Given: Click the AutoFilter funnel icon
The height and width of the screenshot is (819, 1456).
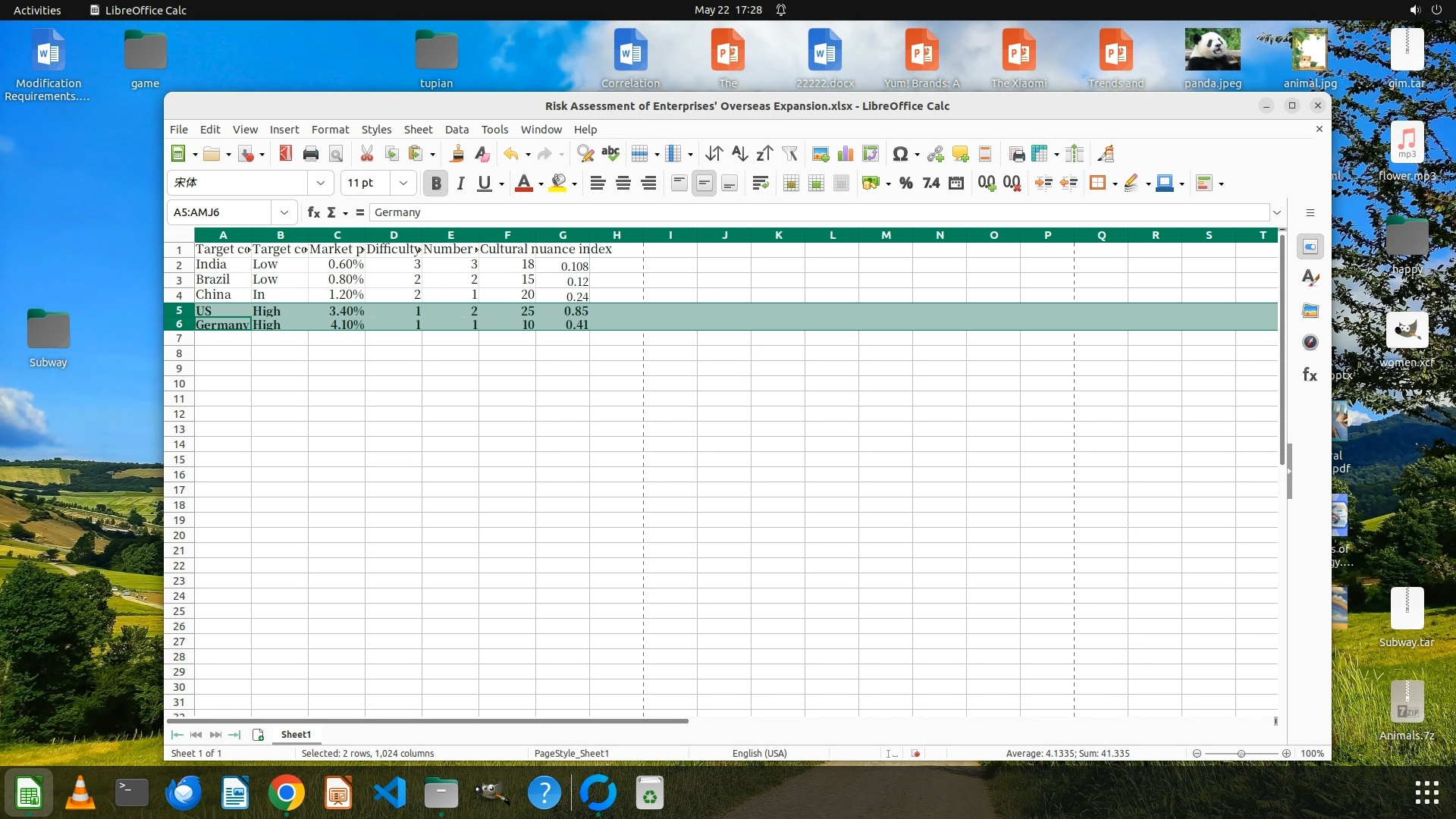Looking at the screenshot, I should click(790, 154).
